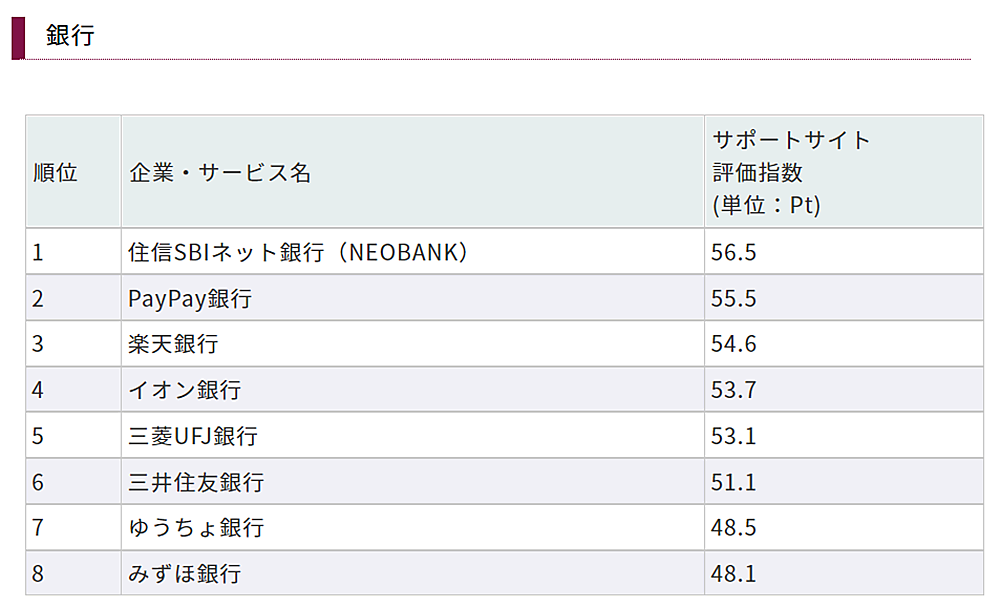This screenshot has height=607, width=1000.
Task: Select the 三菱UFJ銀行 cell
Action: pyautogui.click(x=193, y=436)
